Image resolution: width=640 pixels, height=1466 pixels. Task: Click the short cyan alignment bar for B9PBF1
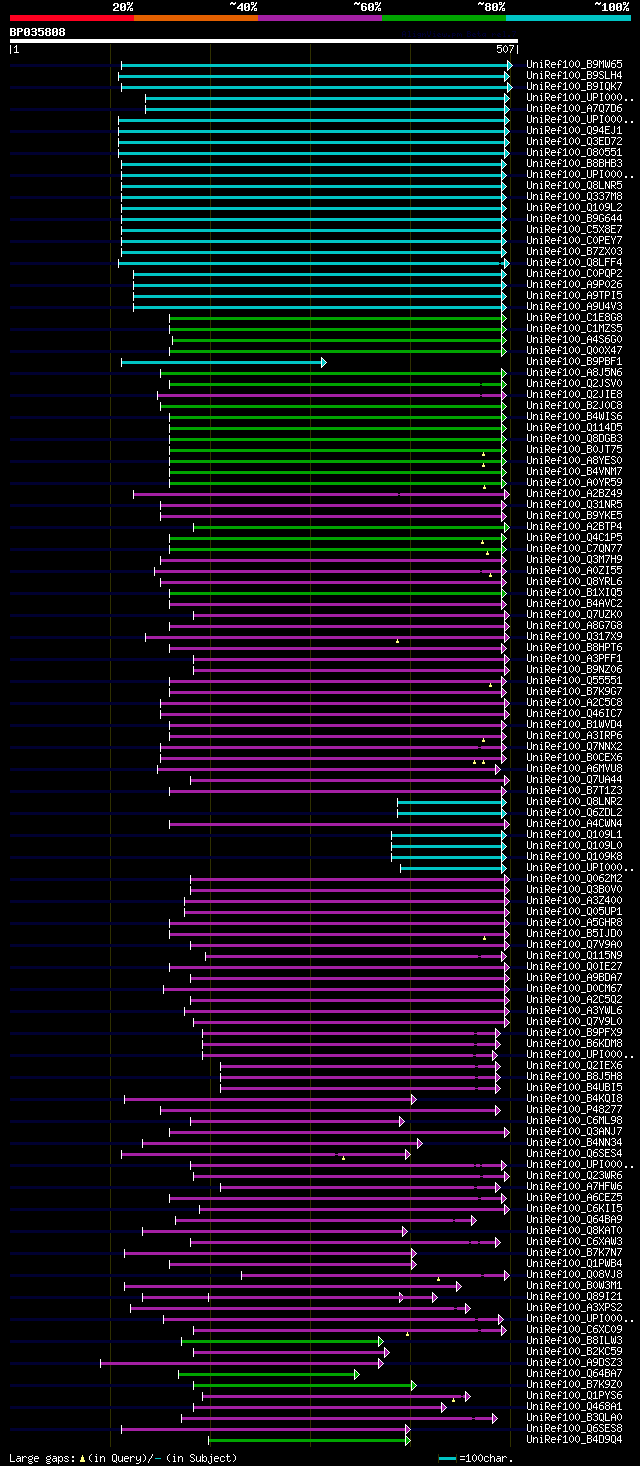point(223,362)
